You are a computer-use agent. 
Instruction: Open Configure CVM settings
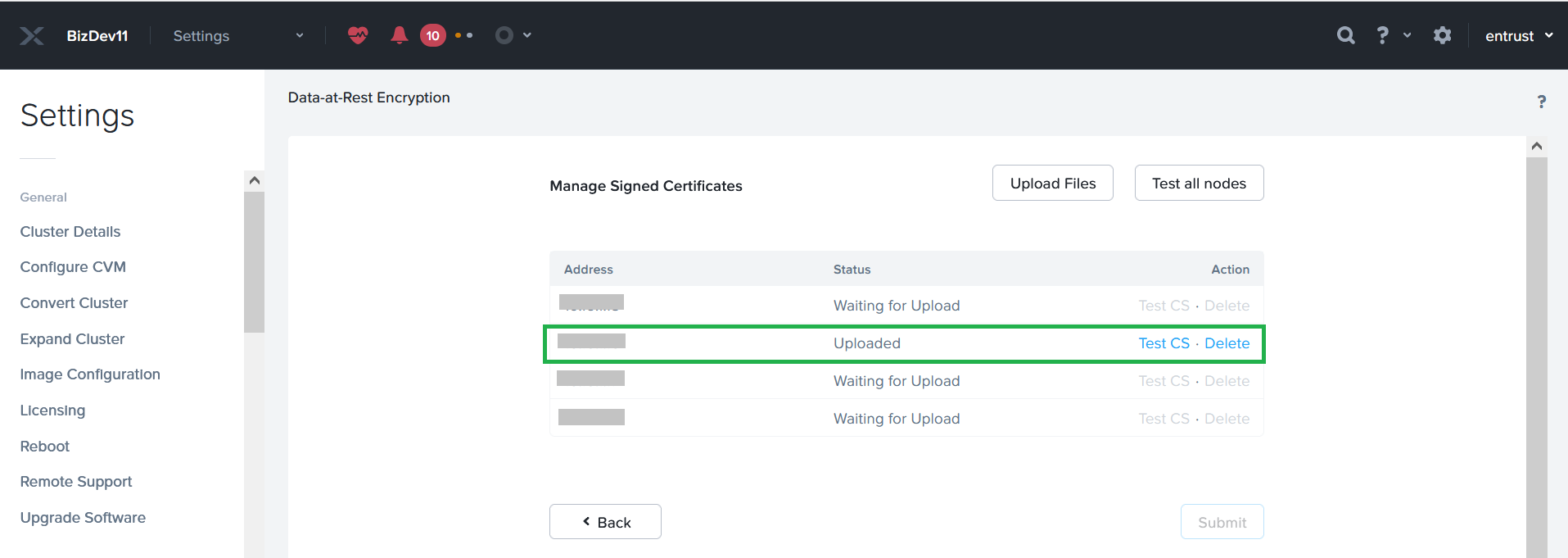[73, 267]
